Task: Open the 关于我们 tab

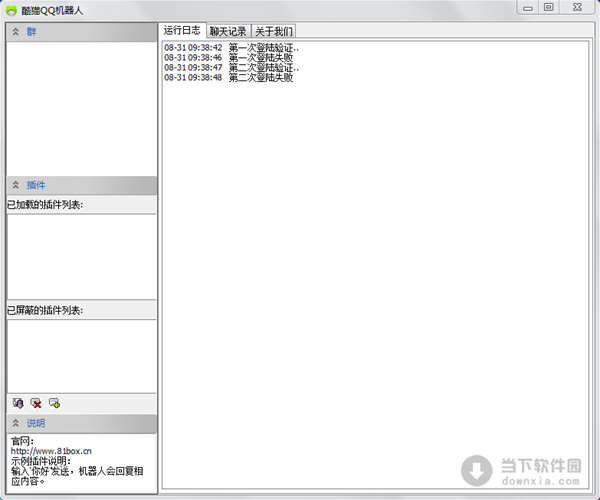Action: click(x=274, y=31)
